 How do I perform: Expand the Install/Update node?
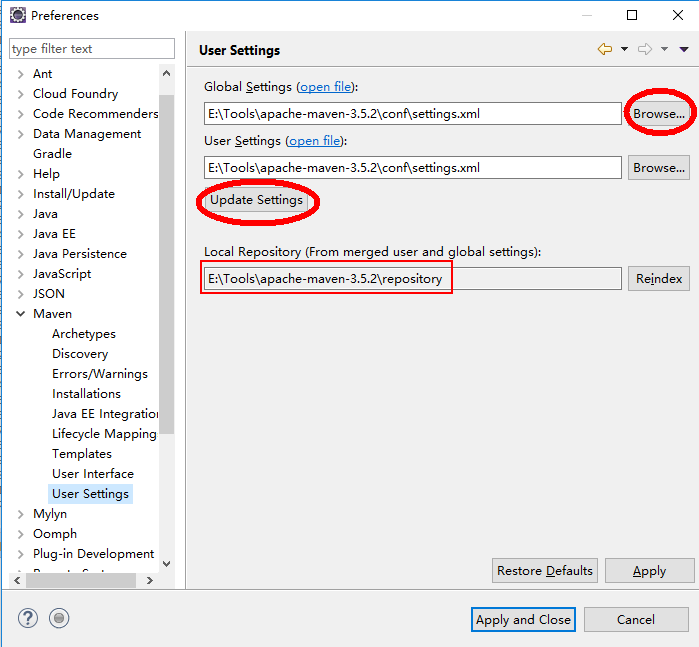20,194
